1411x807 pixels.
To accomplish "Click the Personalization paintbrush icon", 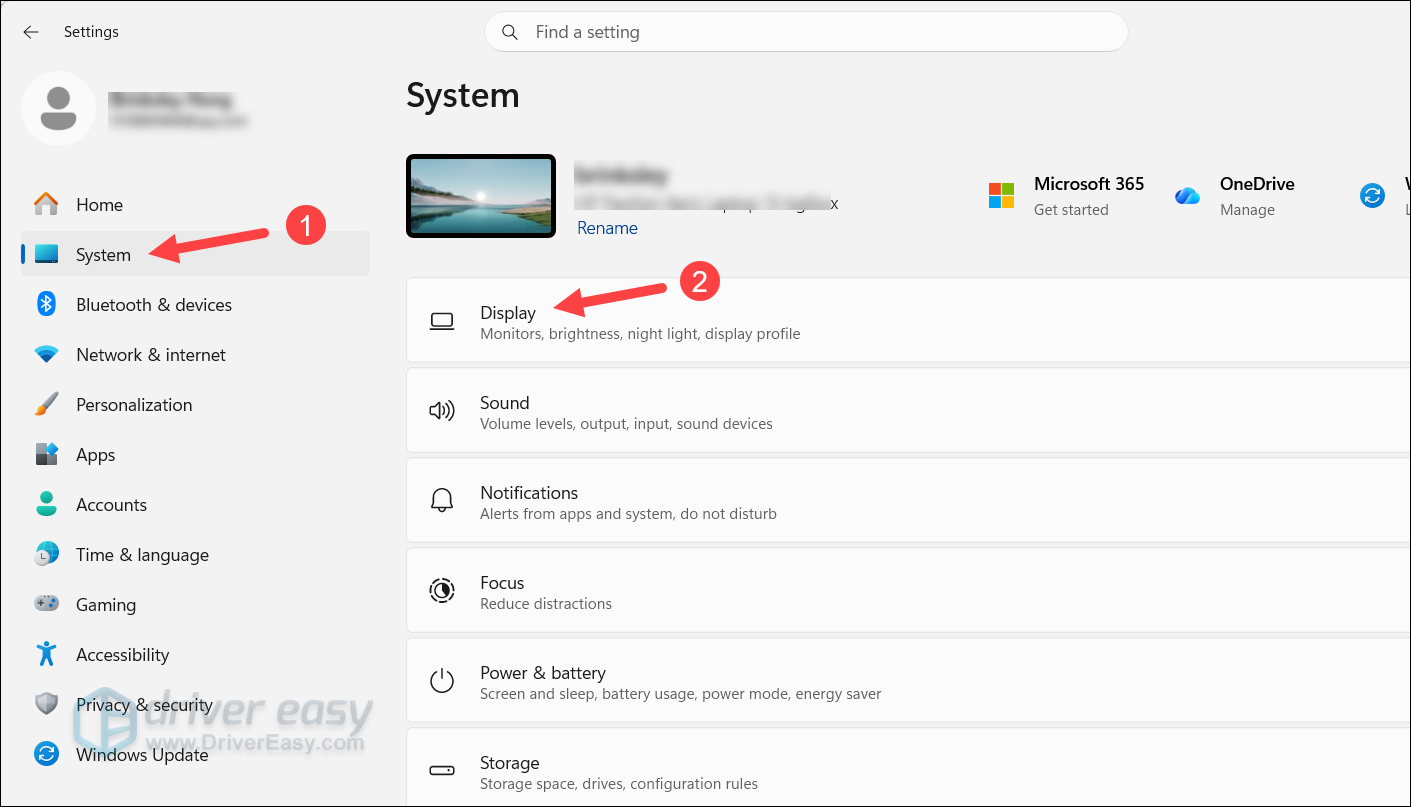I will [46, 404].
